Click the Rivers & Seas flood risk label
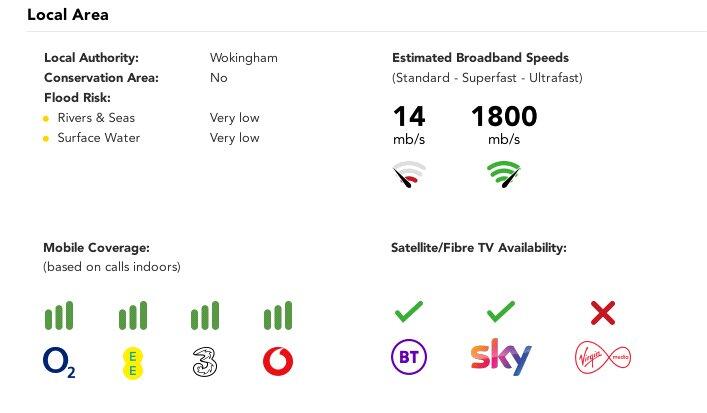Viewport: 707px width, 413px height. 96,118
